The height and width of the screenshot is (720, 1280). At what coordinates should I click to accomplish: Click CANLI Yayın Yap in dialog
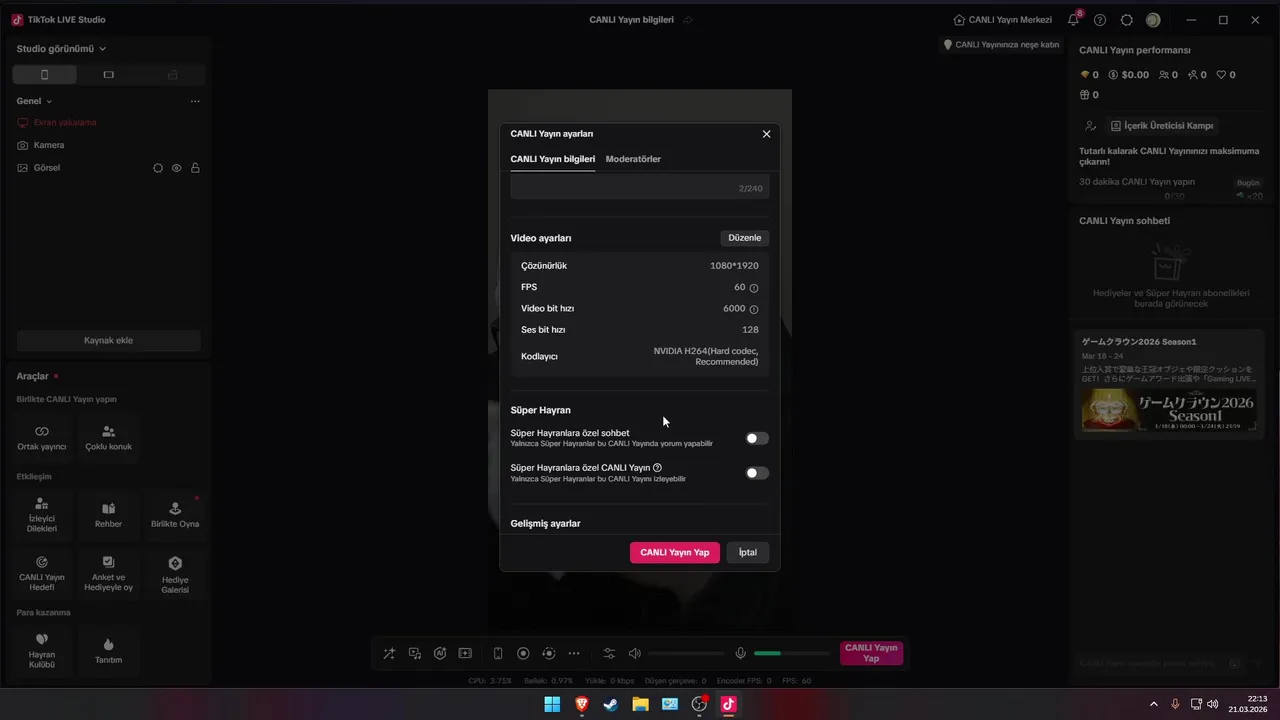(x=675, y=552)
